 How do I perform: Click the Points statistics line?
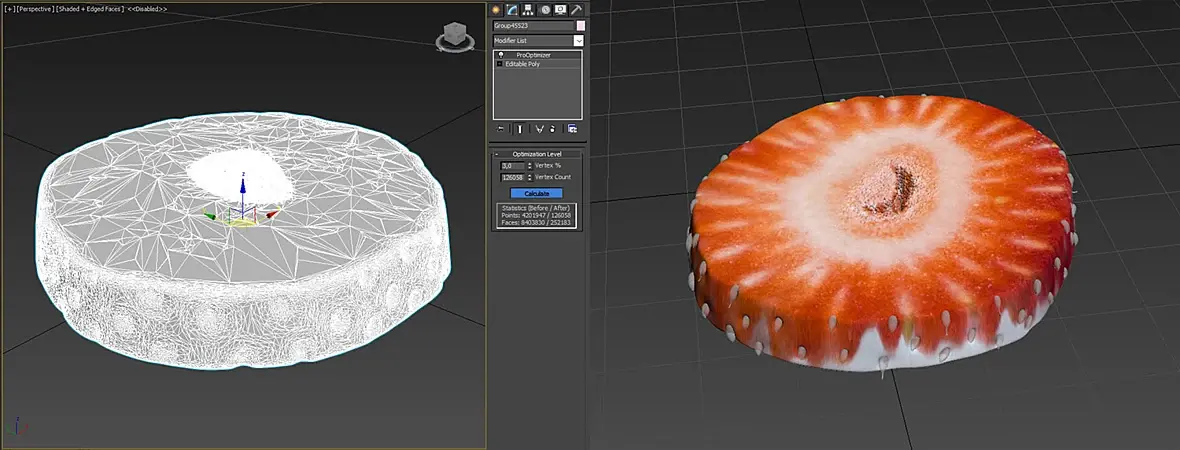[x=537, y=215]
